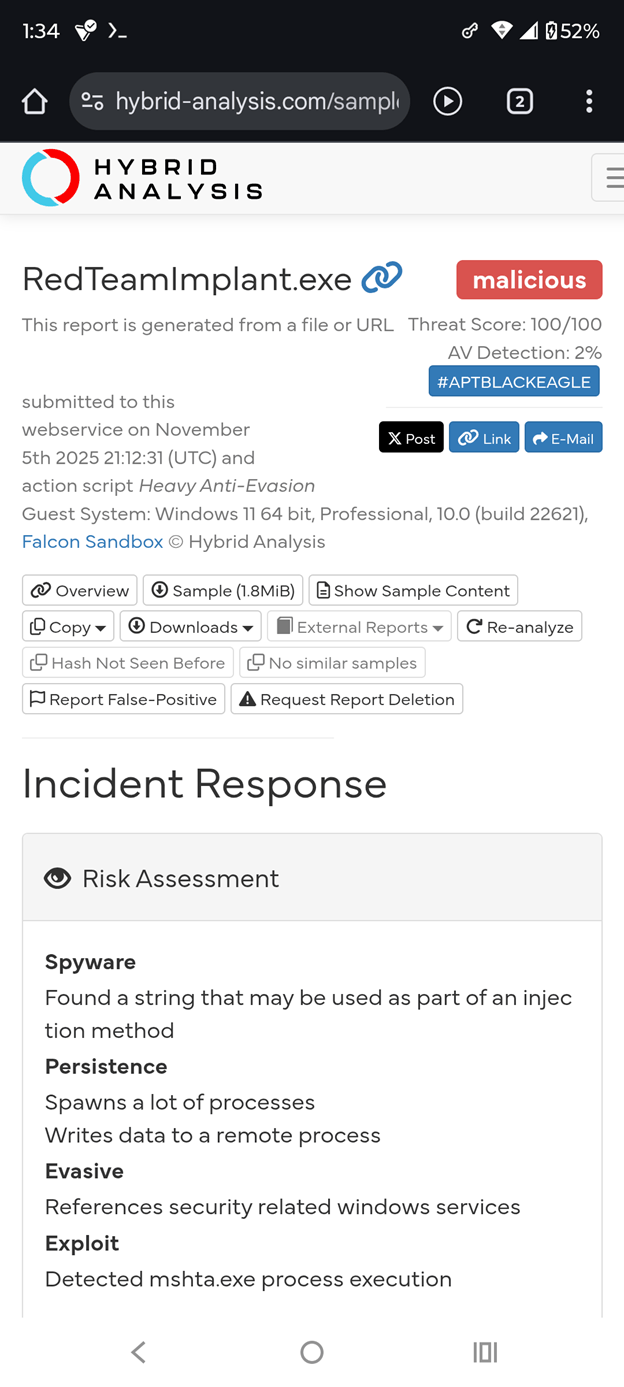The image size is (624, 1387).
Task: Open the browser tab switcher
Action: (x=519, y=101)
